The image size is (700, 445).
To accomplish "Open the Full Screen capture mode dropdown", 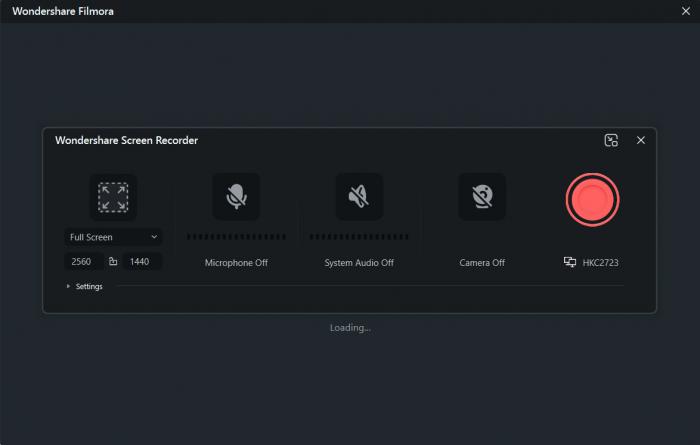I will pyautogui.click(x=113, y=237).
